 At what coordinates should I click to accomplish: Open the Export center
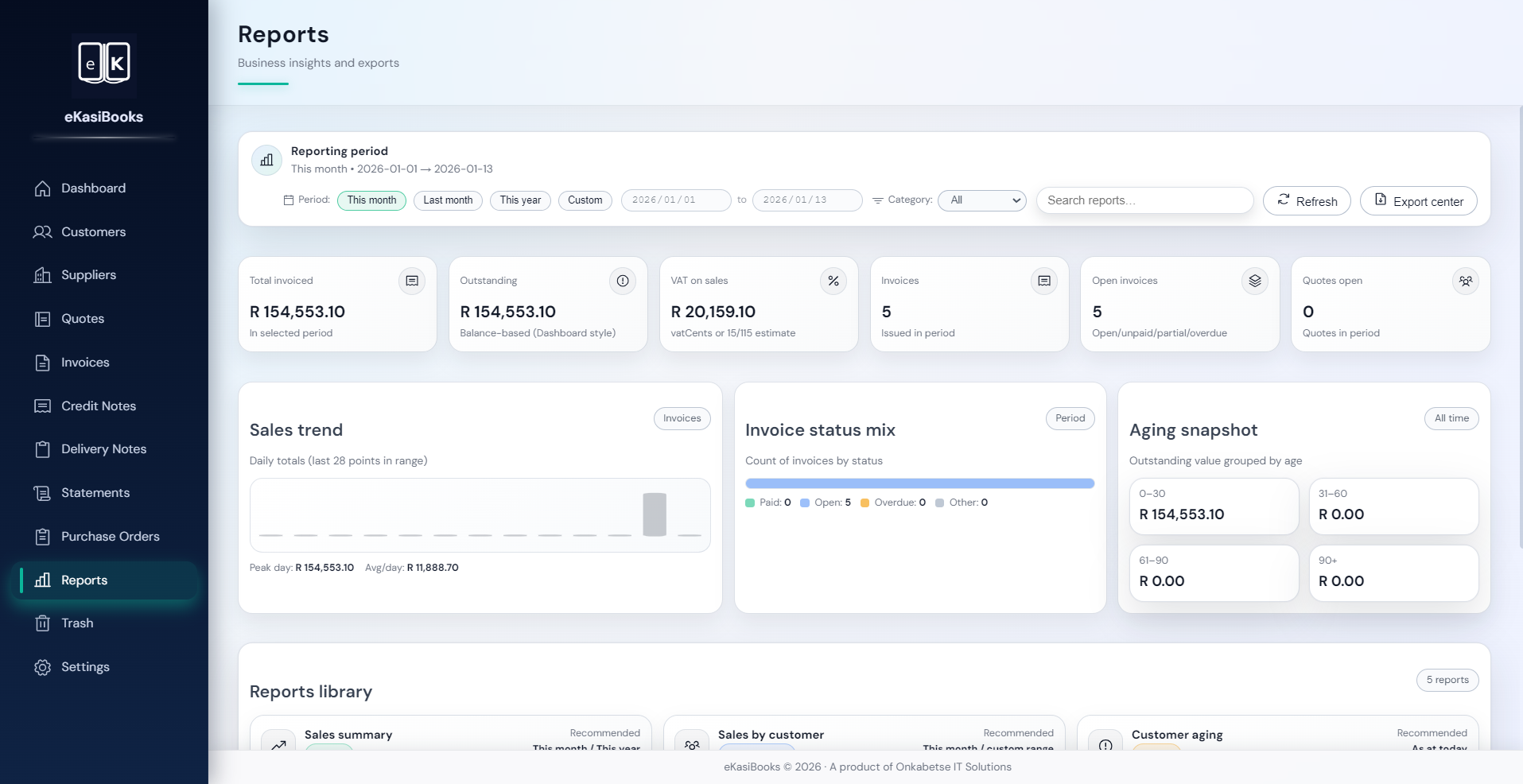(x=1418, y=200)
